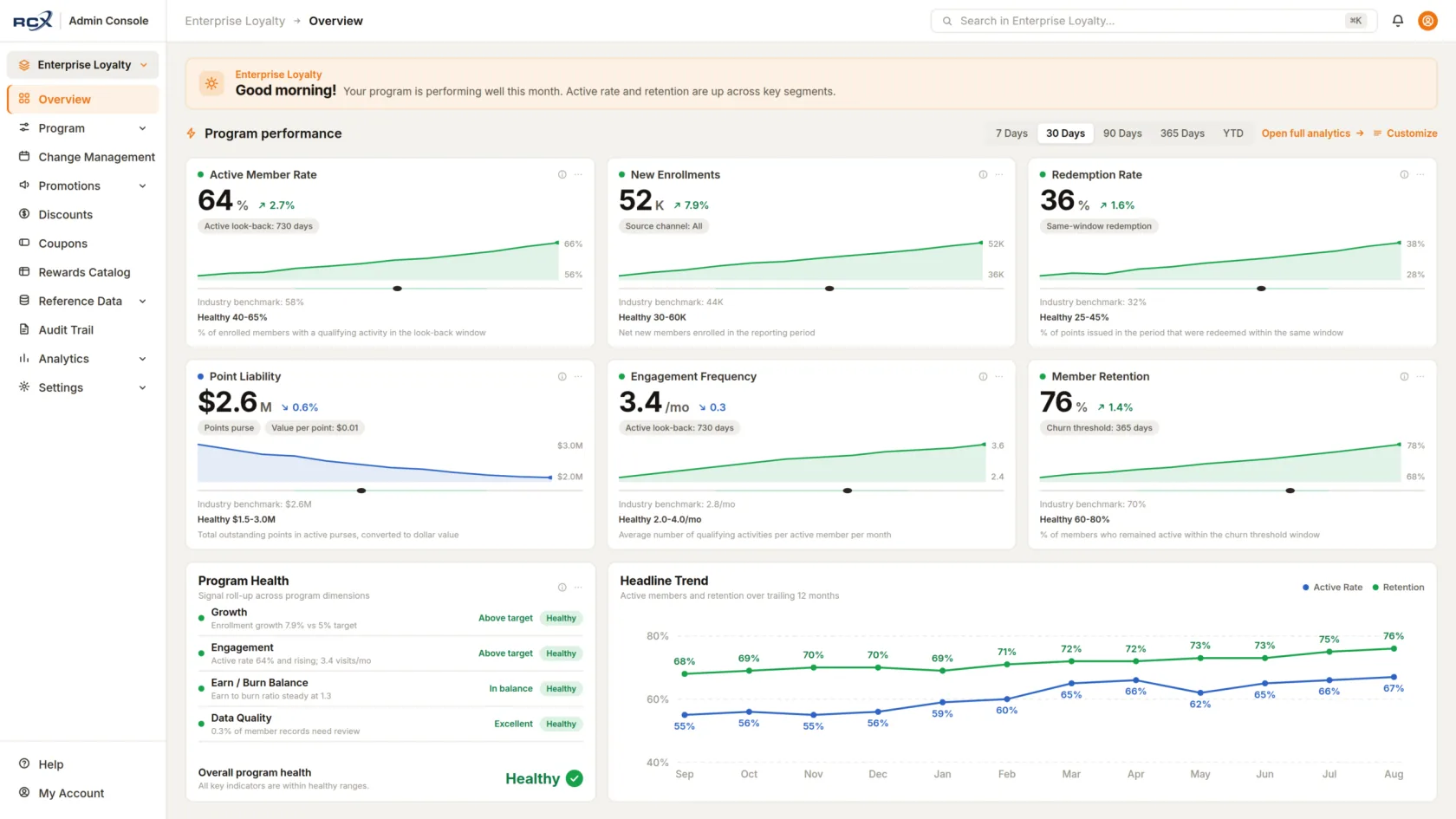Viewport: 1456px width, 819px height.
Task: Click info icon on Member Retention card
Action: [x=1404, y=377]
